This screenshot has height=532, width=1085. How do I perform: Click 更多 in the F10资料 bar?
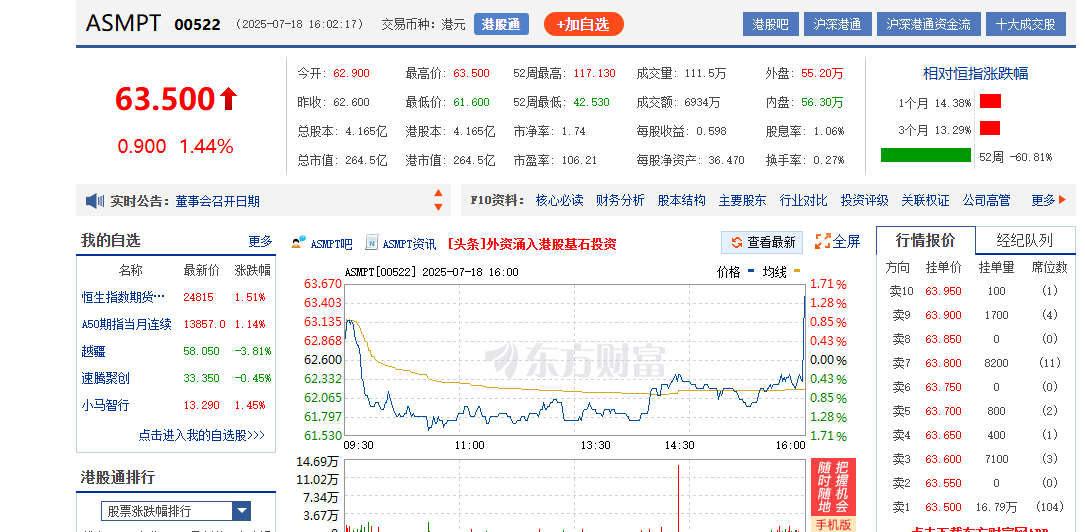[x=1043, y=200]
